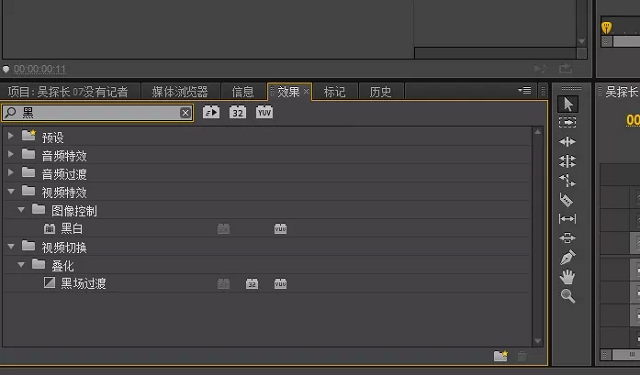Select the 图像控制 folder label
Viewport: 640px width, 375px height.
[74, 211]
